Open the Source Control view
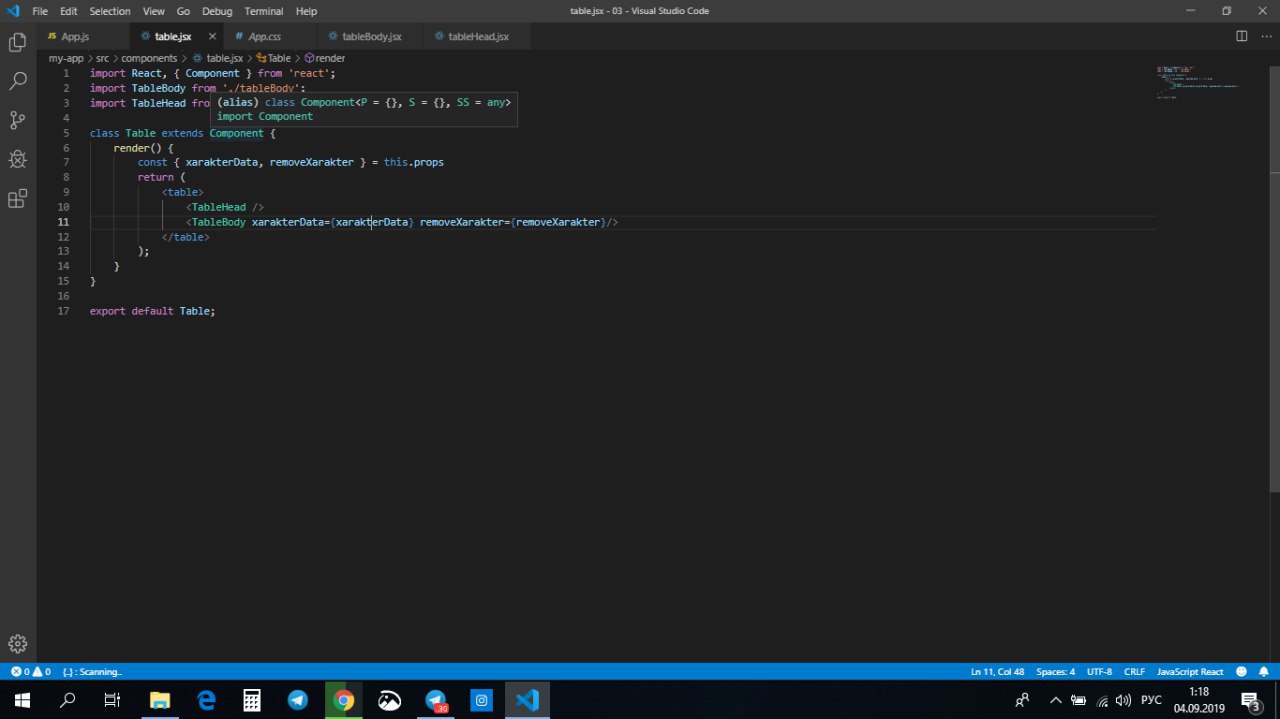1280x719 pixels. [17, 120]
